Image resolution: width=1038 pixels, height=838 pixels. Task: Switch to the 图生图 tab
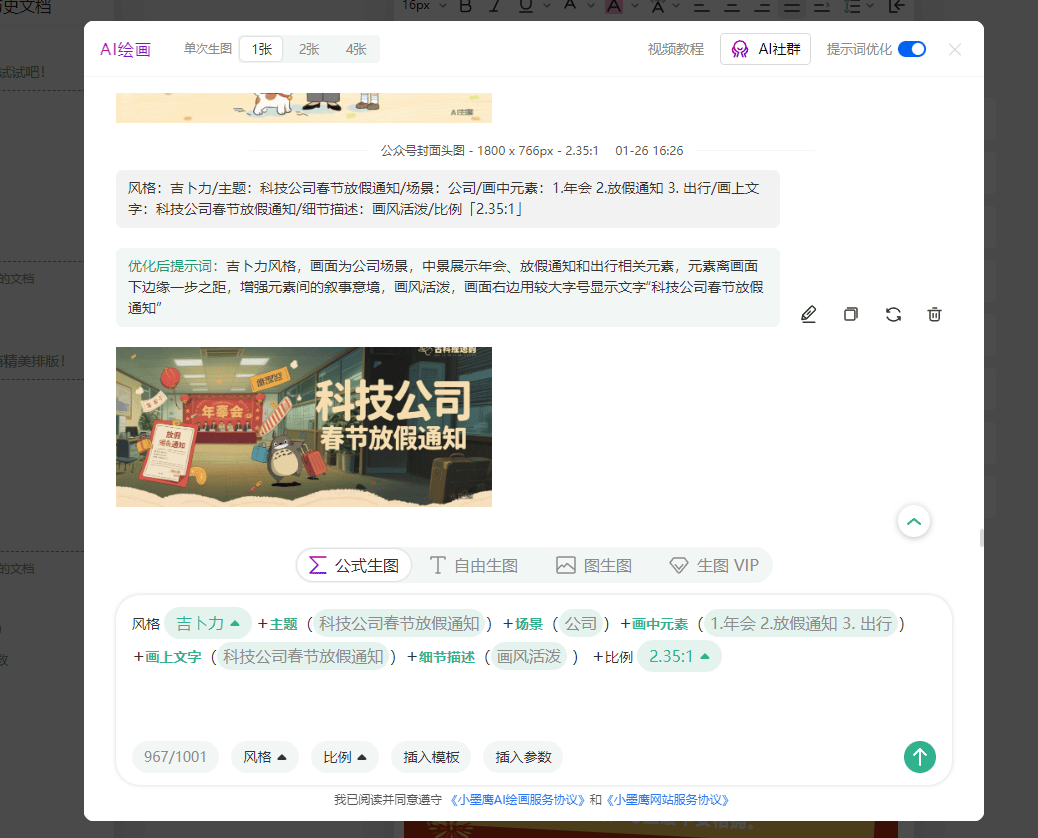[594, 565]
